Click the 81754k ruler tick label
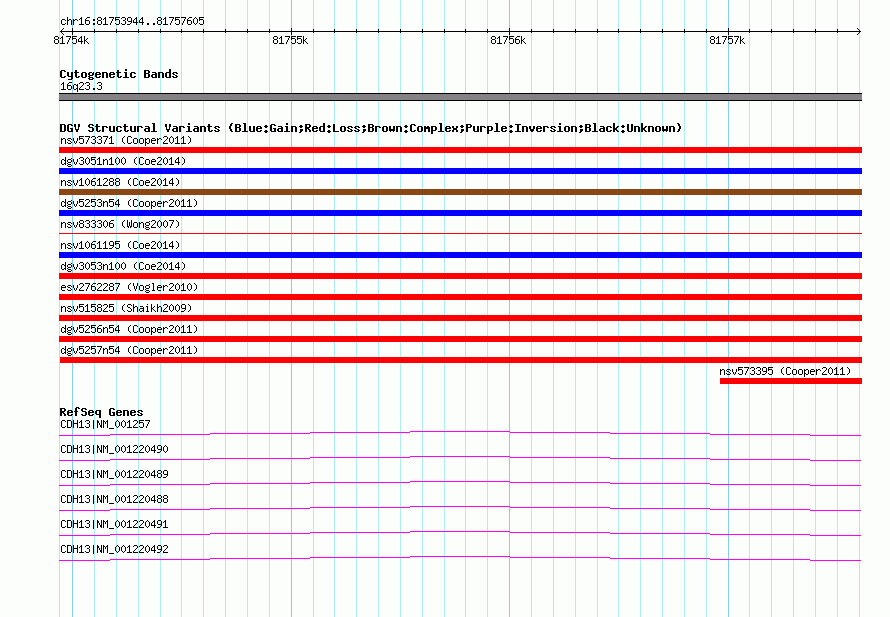This screenshot has width=890, height=617. [71, 40]
